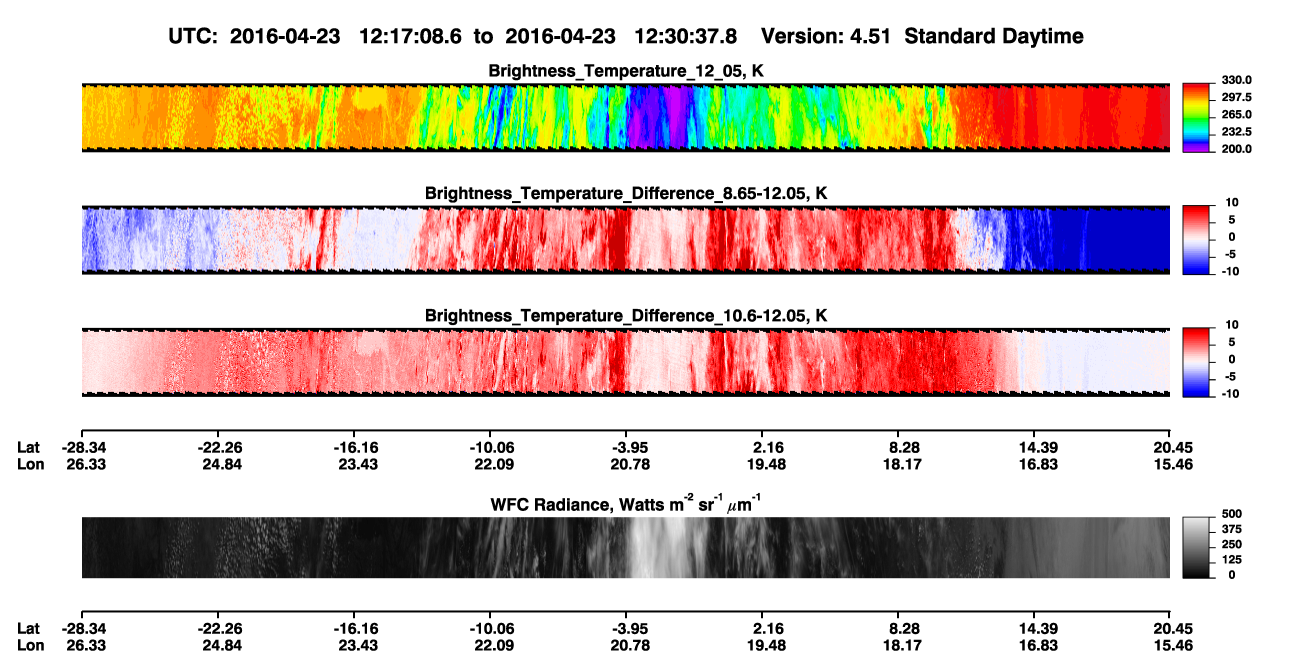1300x667 pixels.
Task: Click the 'Lon' row label on the bottom axis
Action: 30,646
